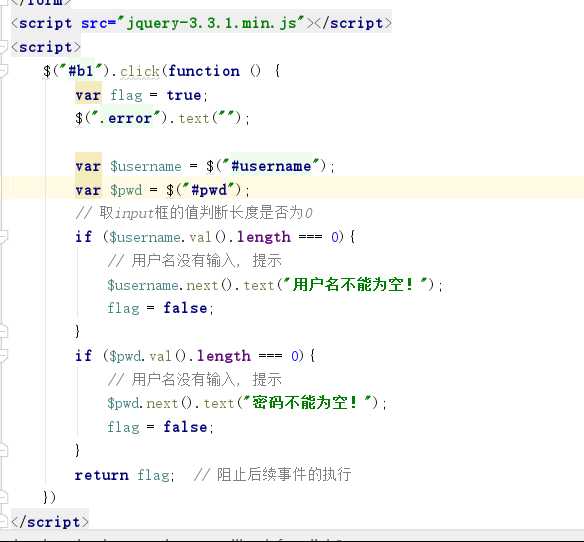Click fold-end marker after first if block

tap(3, 331)
